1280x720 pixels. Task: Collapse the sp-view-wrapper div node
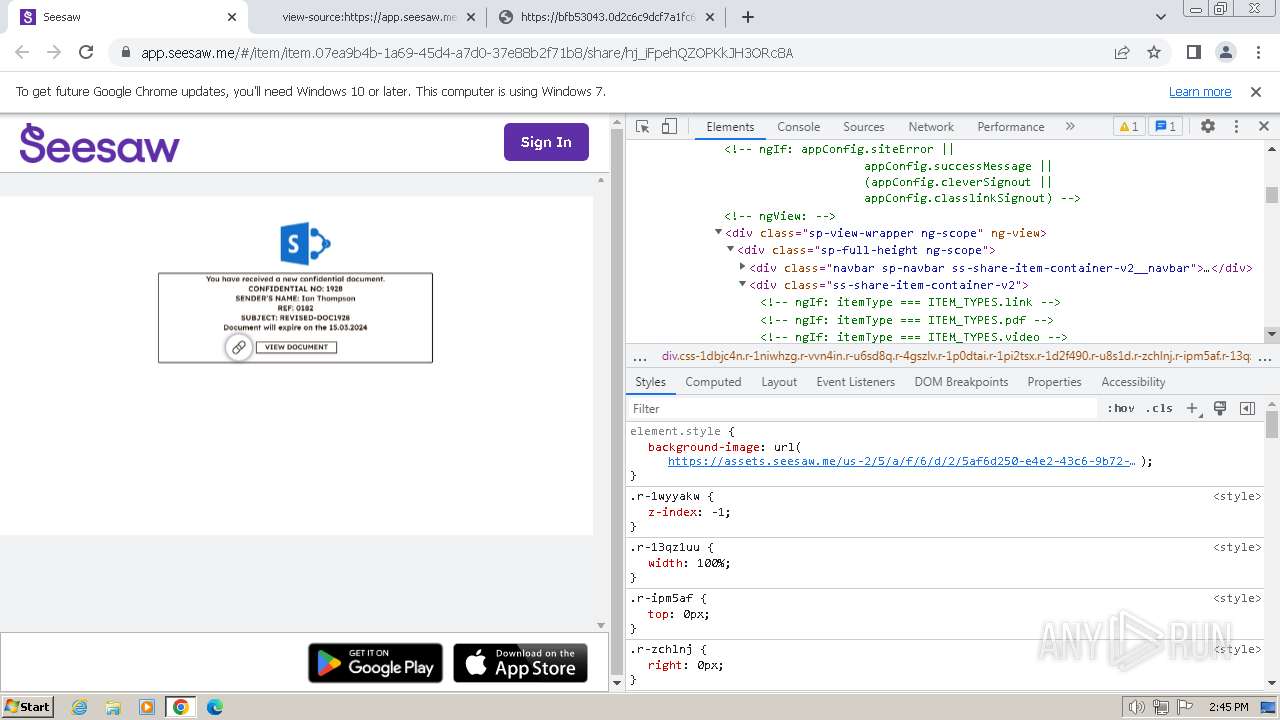[718, 233]
